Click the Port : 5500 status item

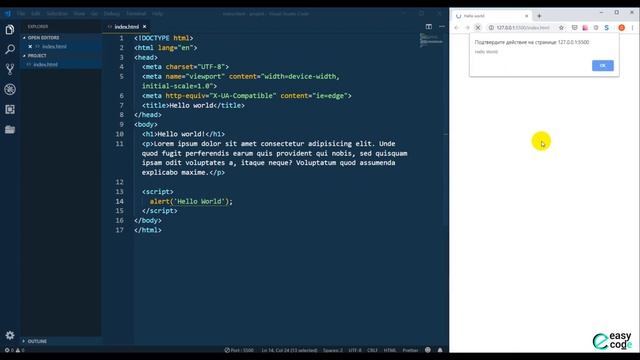click(239, 350)
